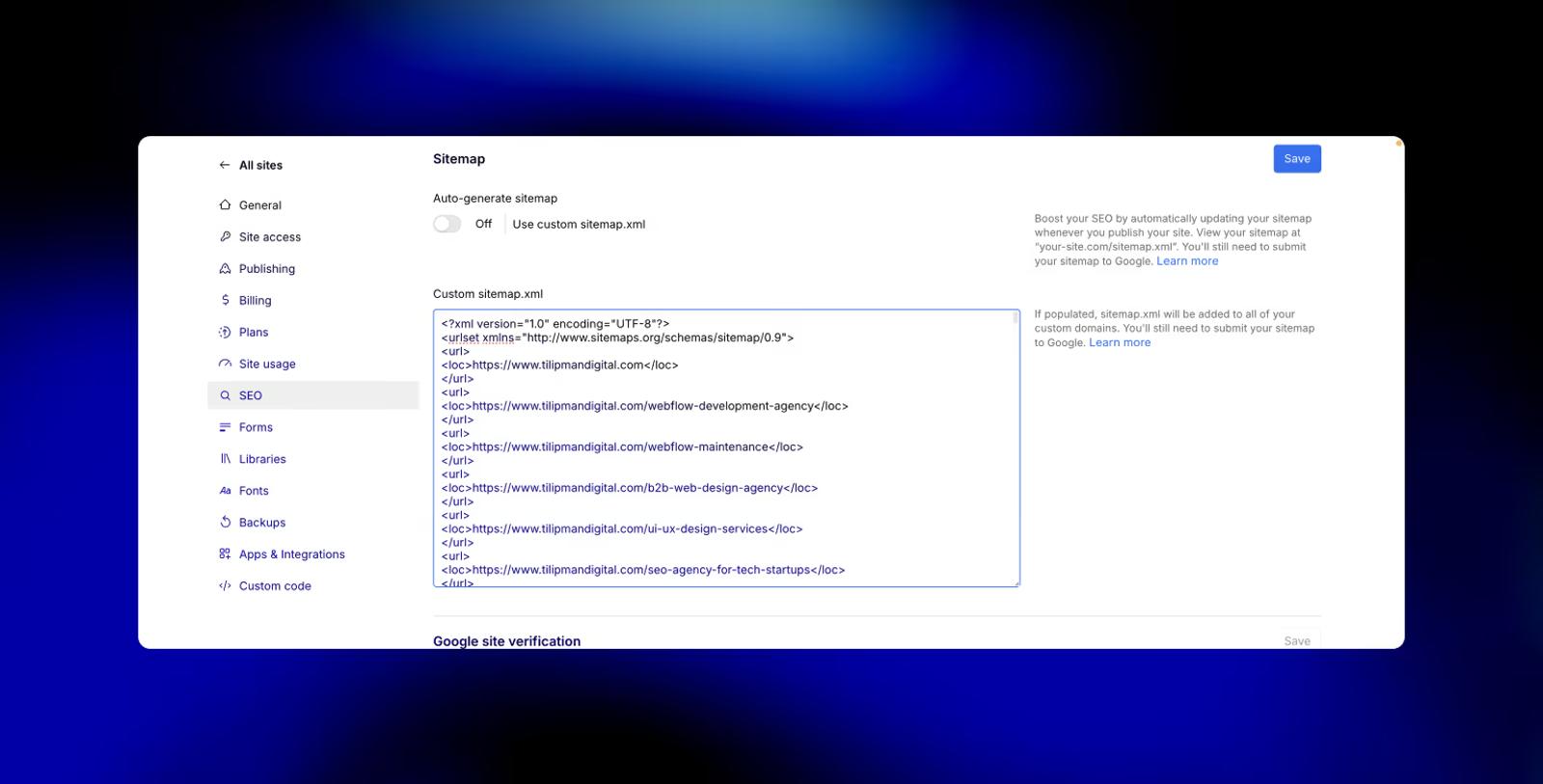Click the Backups restore icon
Image resolution: width=1543 pixels, height=784 pixels.
pyautogui.click(x=225, y=522)
